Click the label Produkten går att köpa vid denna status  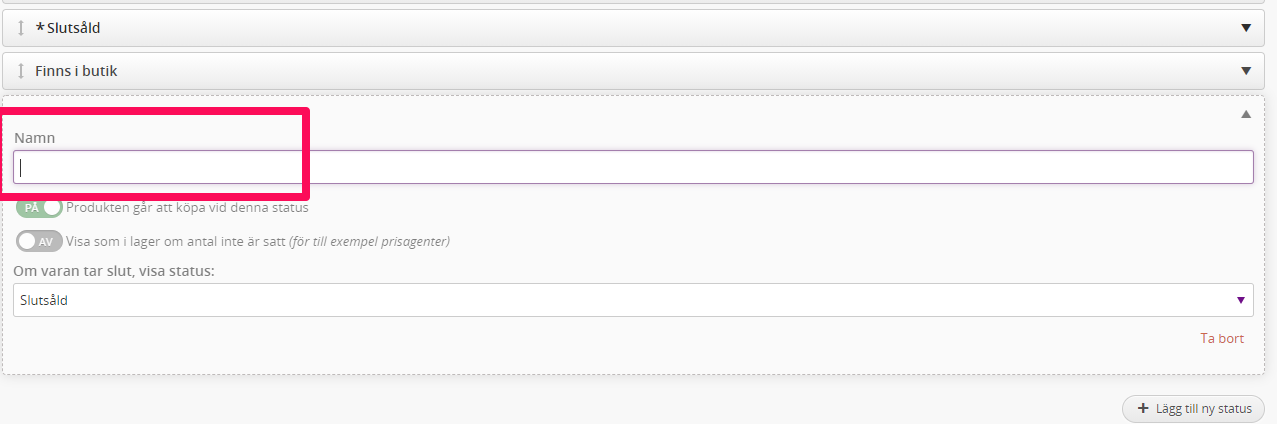click(x=187, y=208)
